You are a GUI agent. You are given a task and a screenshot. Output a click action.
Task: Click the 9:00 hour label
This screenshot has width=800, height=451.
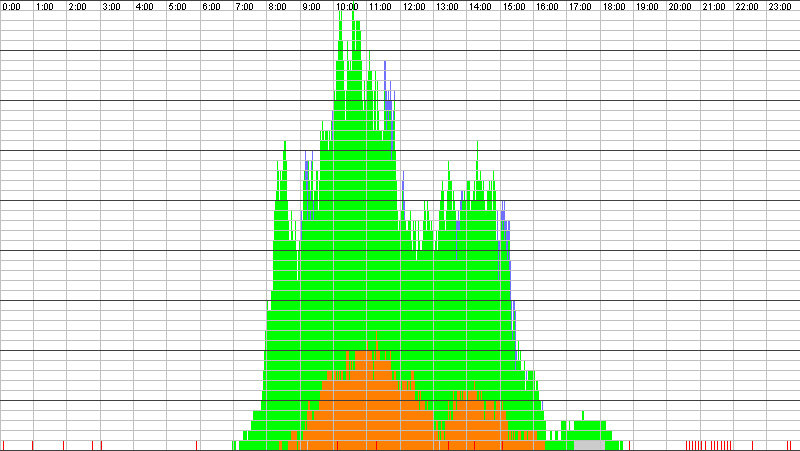click(311, 7)
